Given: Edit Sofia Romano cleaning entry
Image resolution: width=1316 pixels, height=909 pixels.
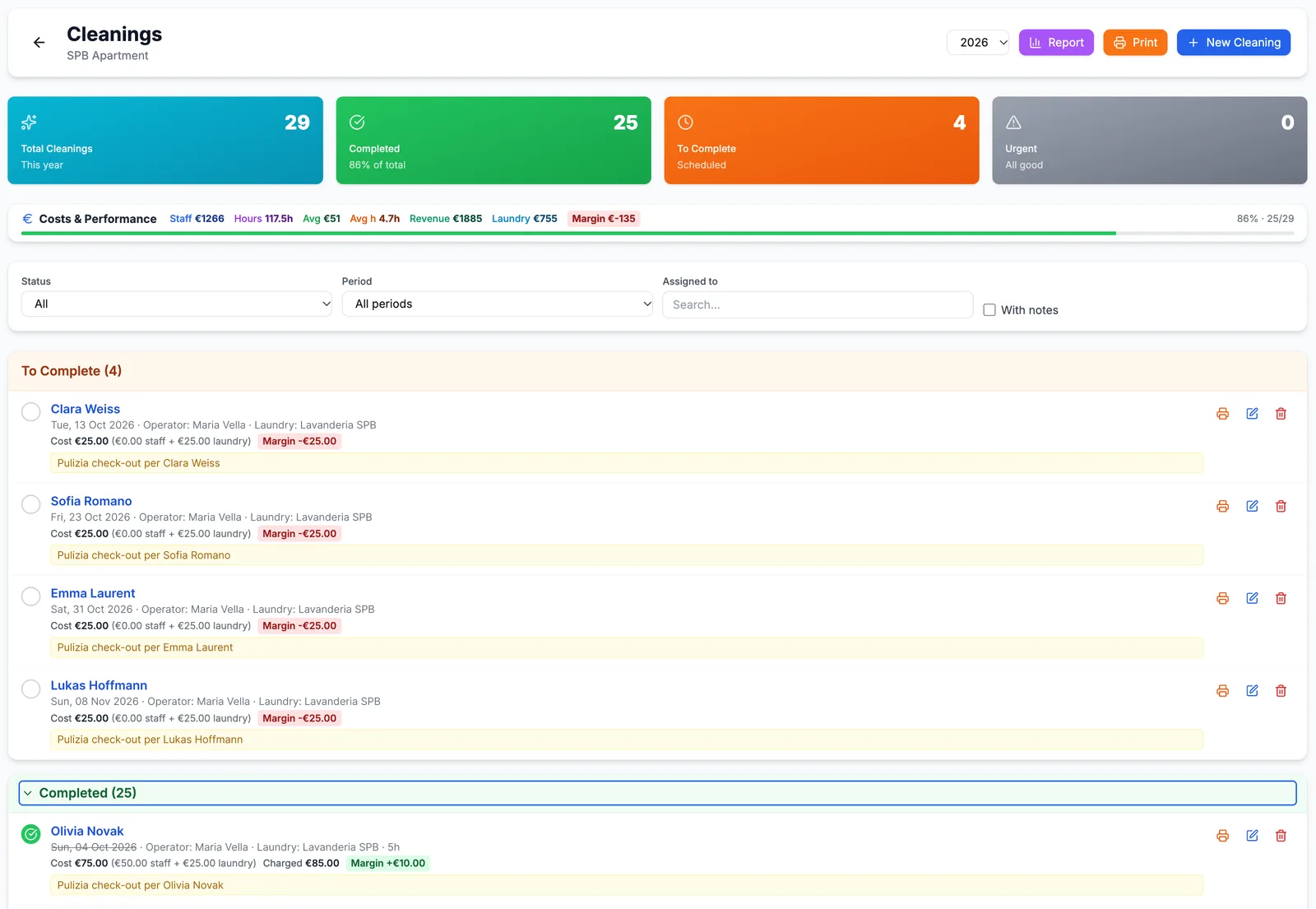Looking at the screenshot, I should point(1252,506).
